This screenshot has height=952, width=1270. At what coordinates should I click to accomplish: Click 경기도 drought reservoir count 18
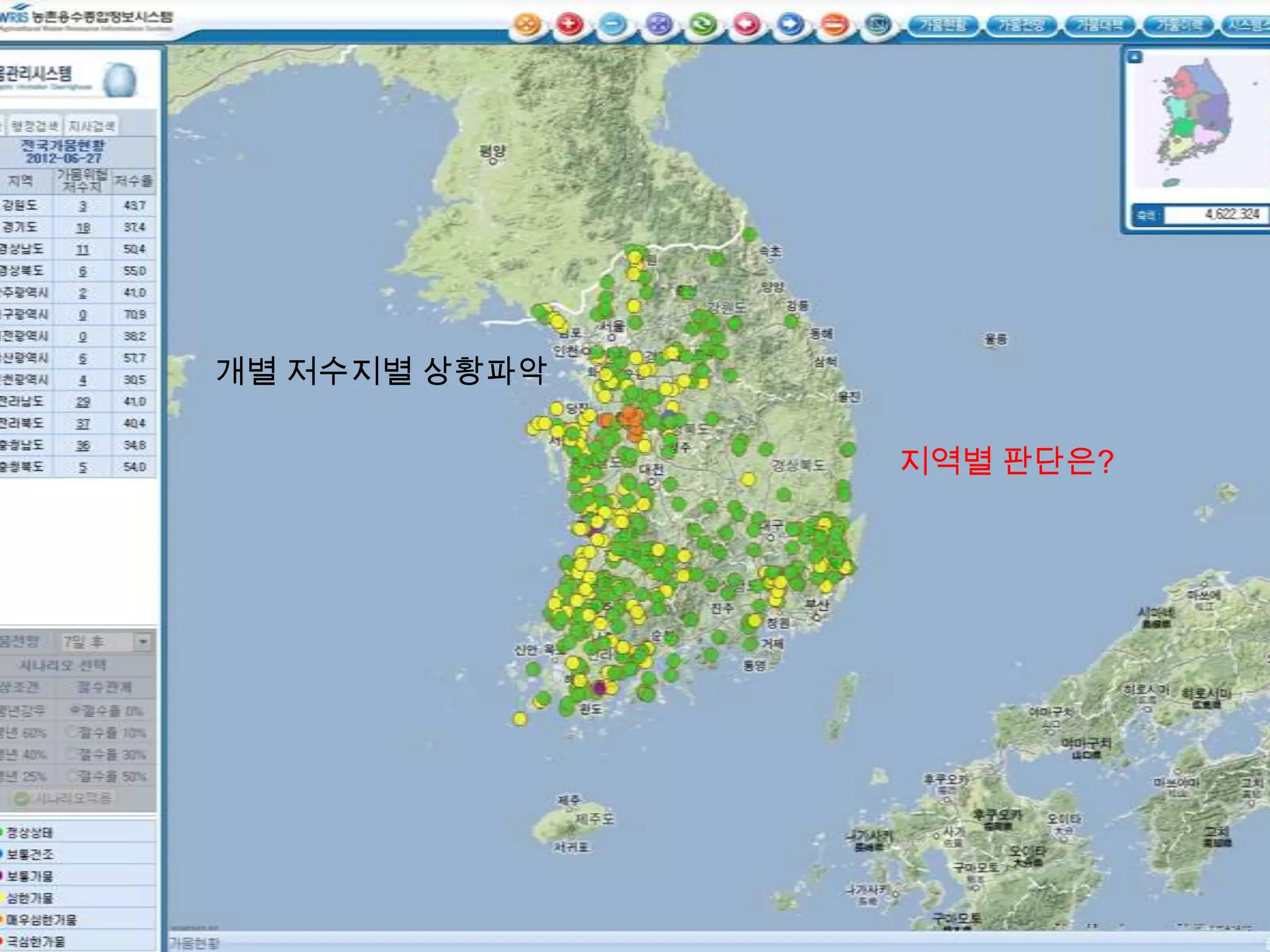[82, 227]
